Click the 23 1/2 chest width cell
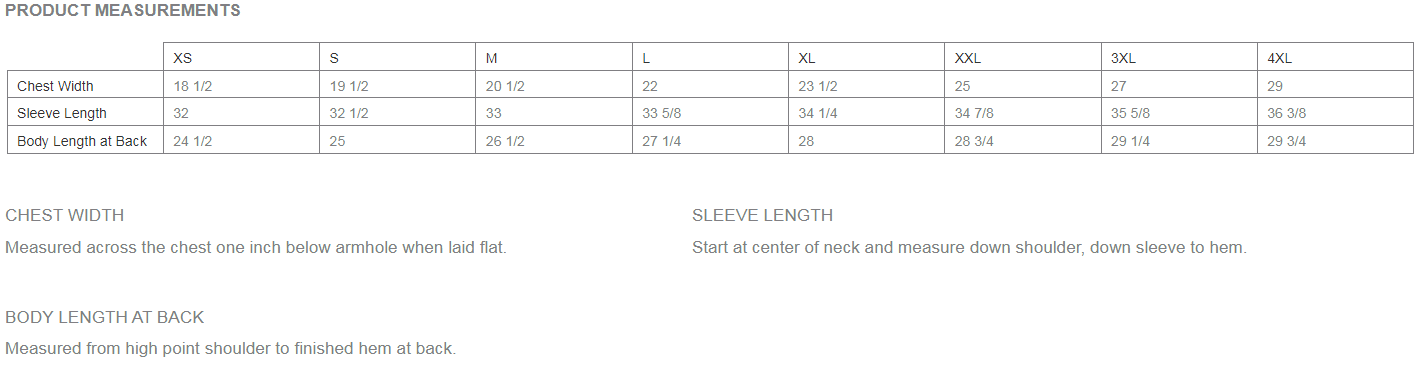 point(867,86)
